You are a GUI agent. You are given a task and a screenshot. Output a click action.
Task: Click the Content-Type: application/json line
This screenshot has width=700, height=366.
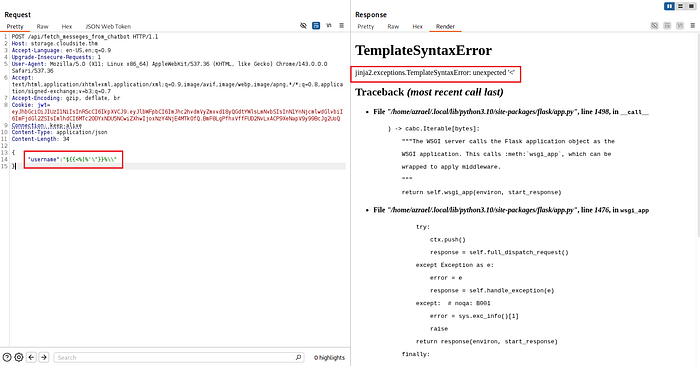coord(59,132)
